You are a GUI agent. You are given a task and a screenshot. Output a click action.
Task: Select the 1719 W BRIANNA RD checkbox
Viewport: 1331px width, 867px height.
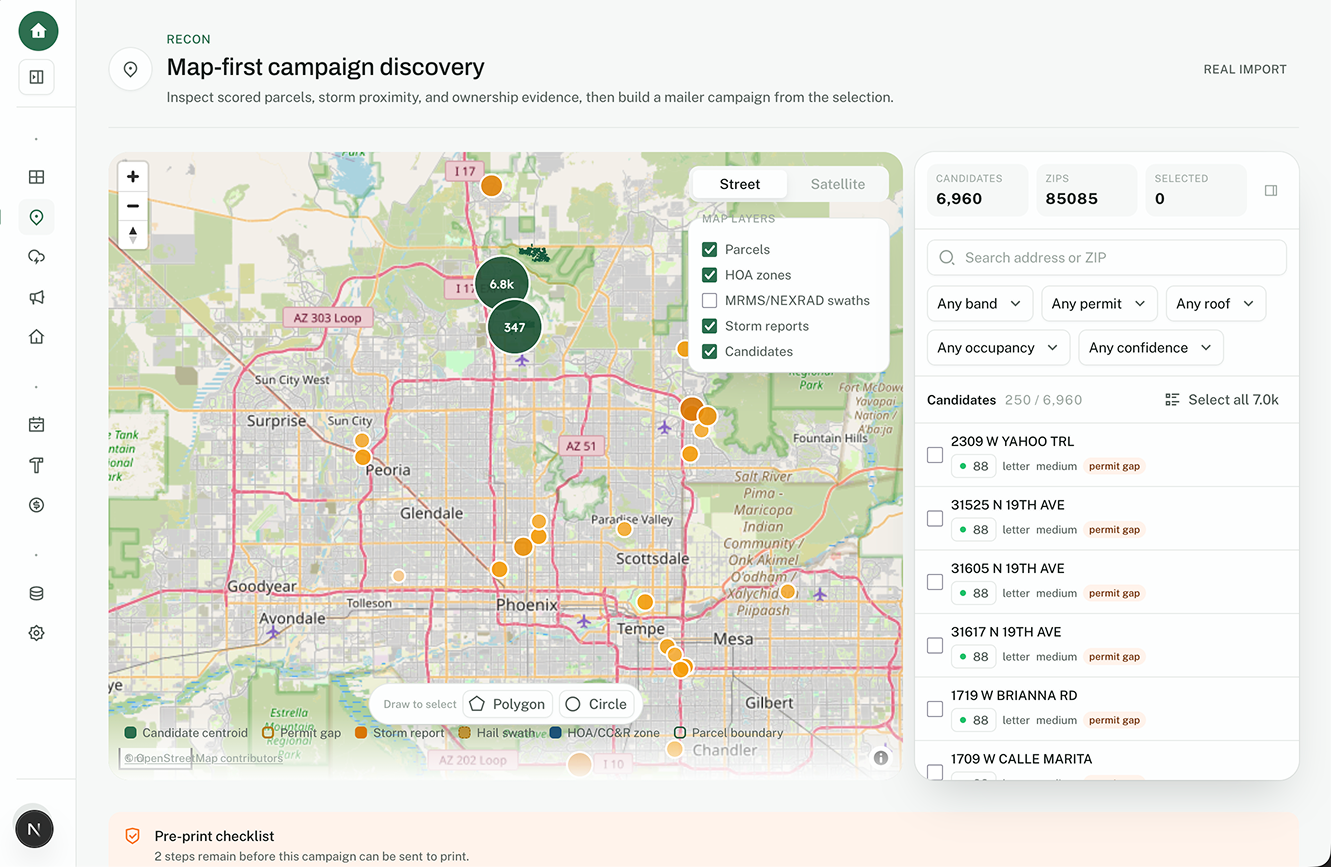coord(935,709)
